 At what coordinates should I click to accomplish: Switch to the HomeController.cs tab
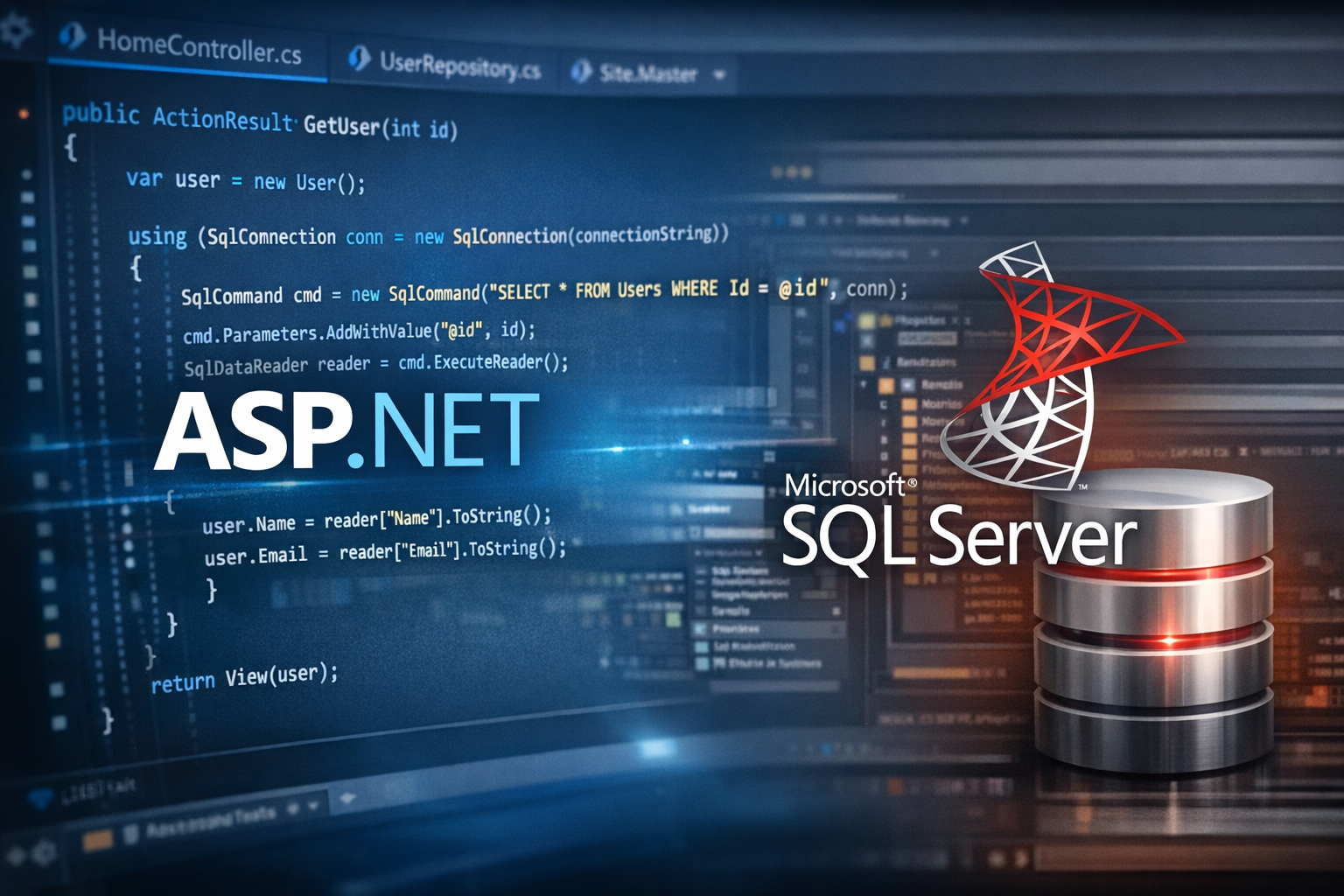[199, 46]
